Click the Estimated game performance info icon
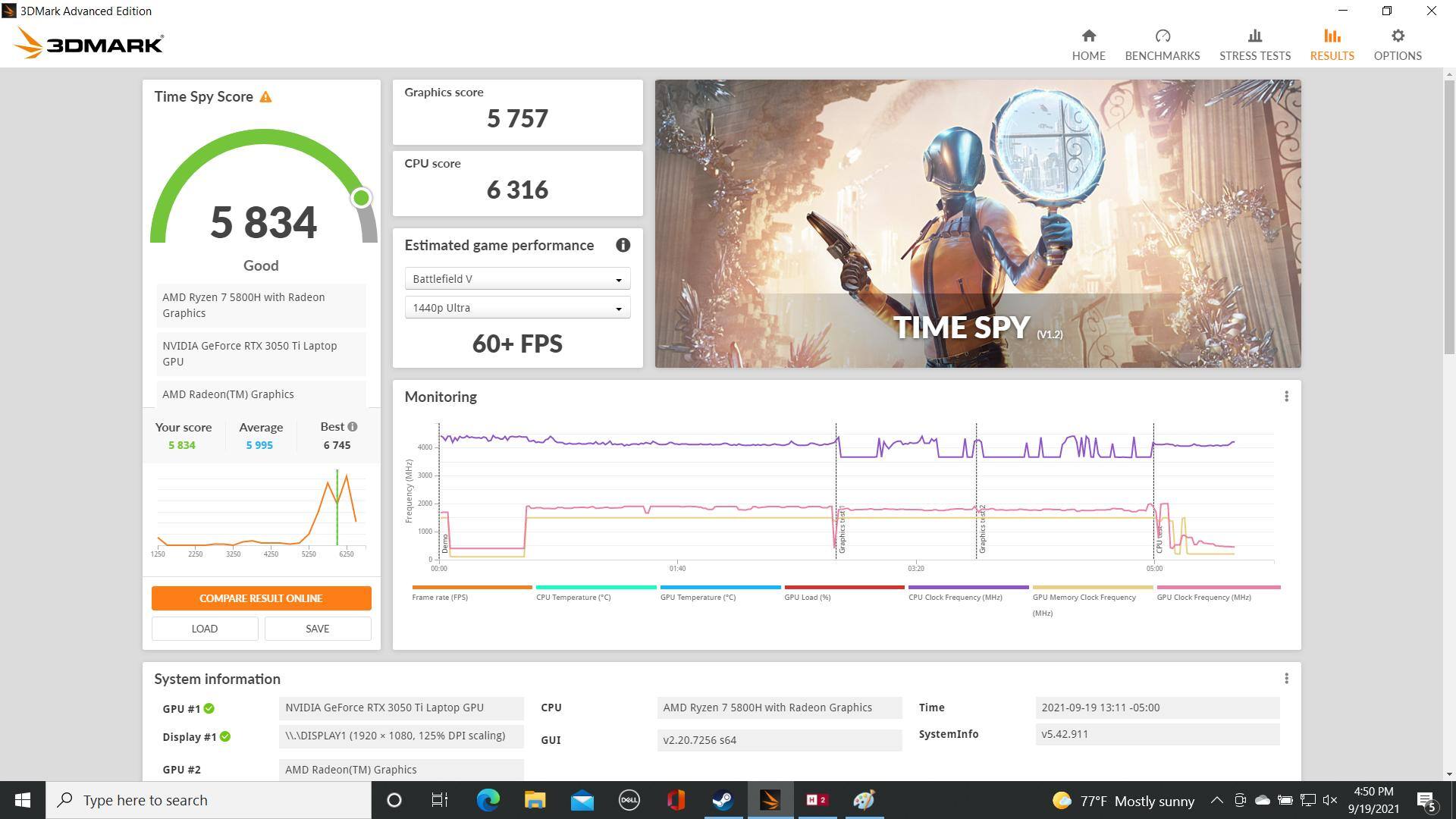The image size is (1456, 819). (x=623, y=245)
